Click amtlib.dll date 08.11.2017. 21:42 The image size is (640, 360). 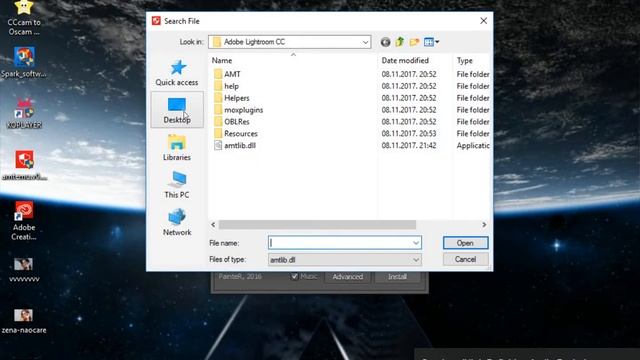[409, 145]
